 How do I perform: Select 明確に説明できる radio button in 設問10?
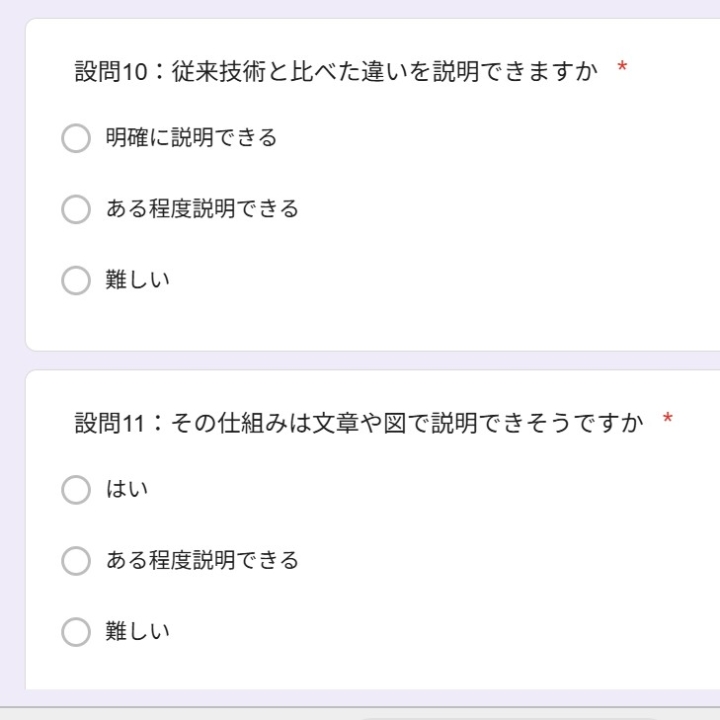pyautogui.click(x=76, y=138)
